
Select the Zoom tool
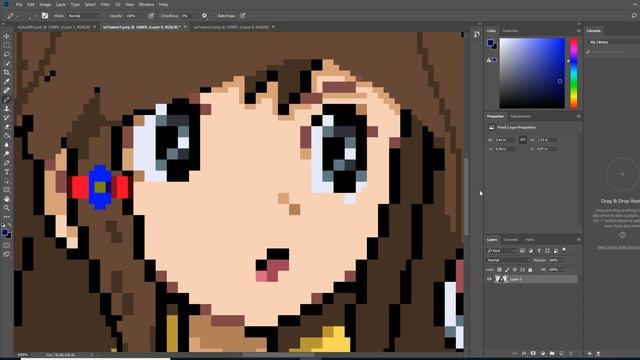click(7, 208)
